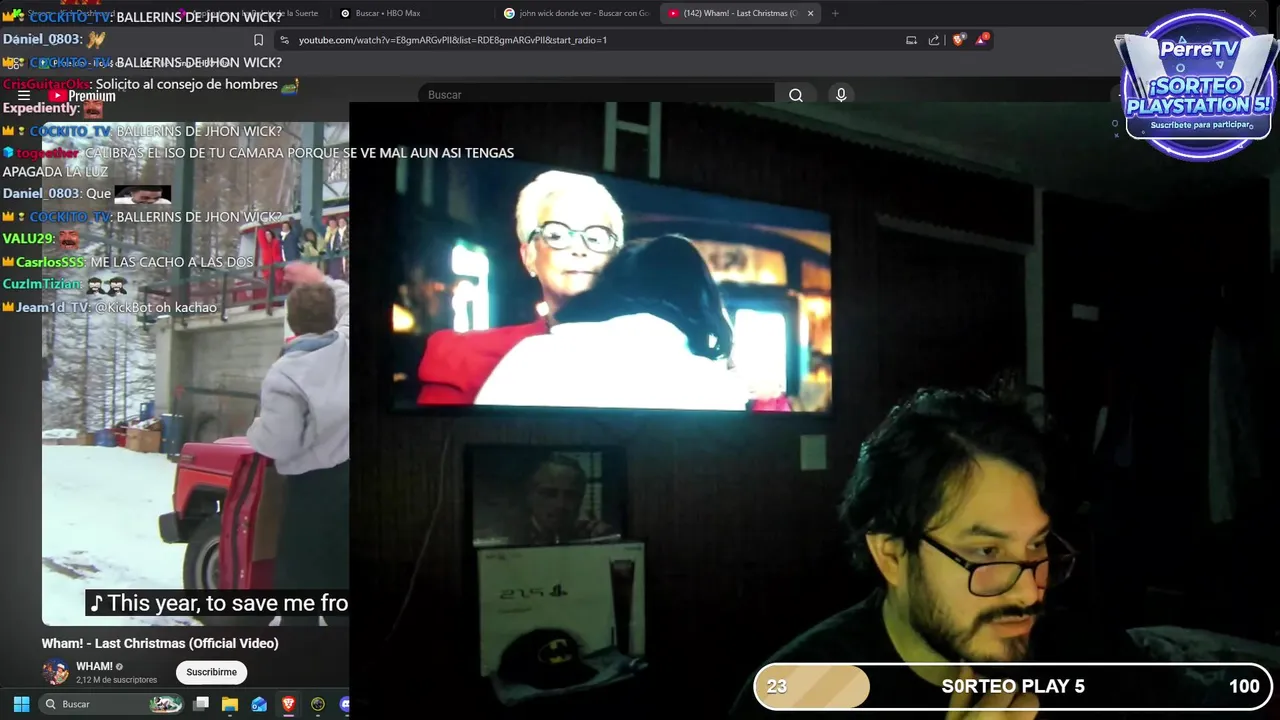
Task: Click chat message ME LAS CACHO A LAS DOS
Action: 172,262
